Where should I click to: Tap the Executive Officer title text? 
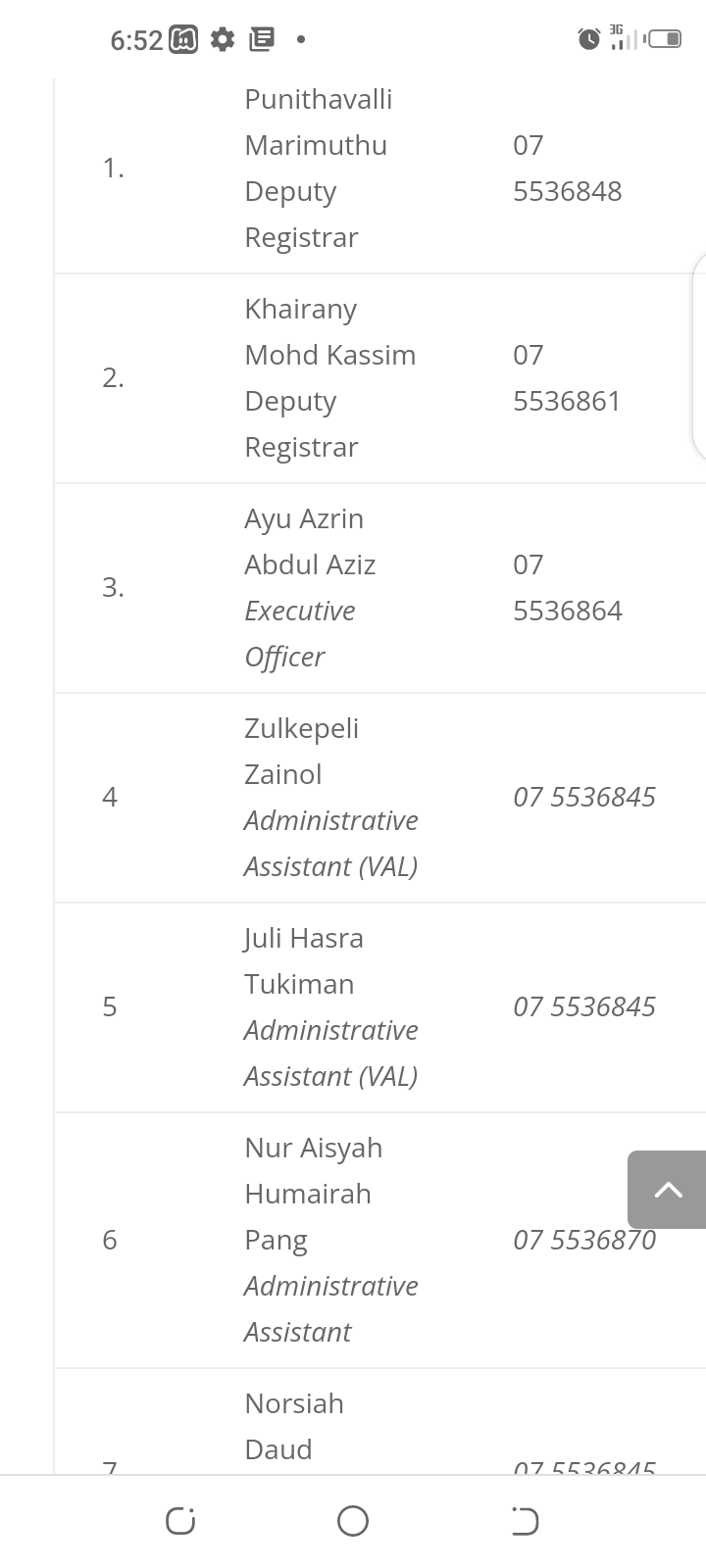[x=299, y=633]
